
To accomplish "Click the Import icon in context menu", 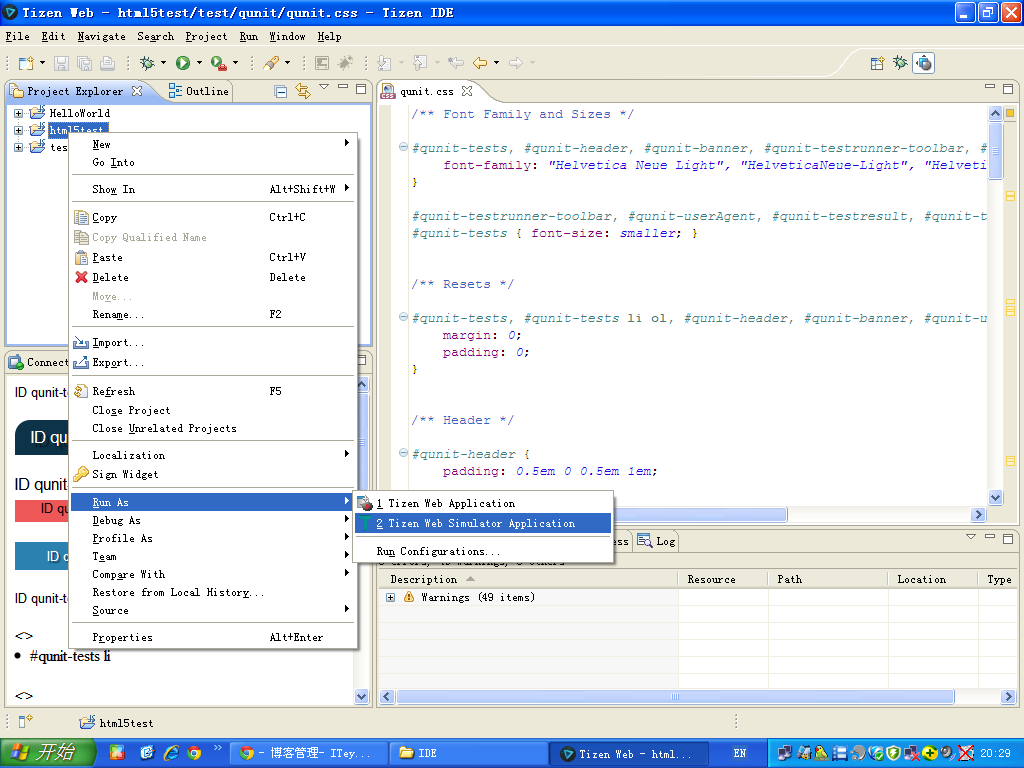I will [x=82, y=342].
